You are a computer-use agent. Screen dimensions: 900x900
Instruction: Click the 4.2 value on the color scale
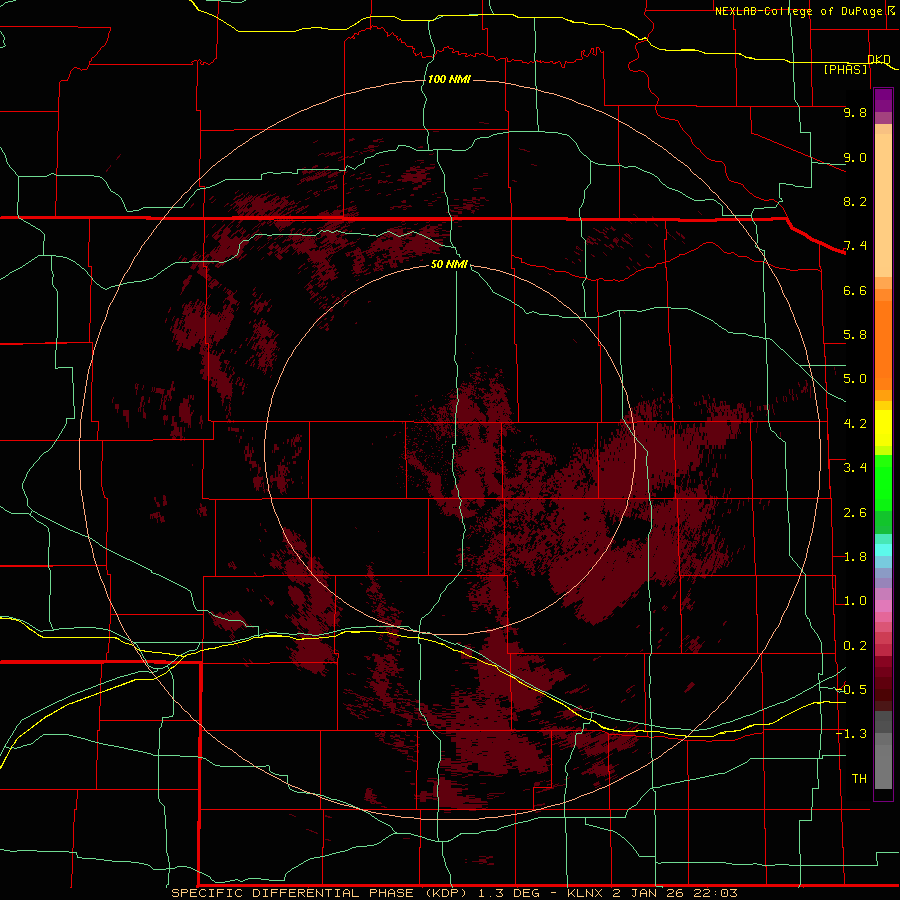pos(855,424)
